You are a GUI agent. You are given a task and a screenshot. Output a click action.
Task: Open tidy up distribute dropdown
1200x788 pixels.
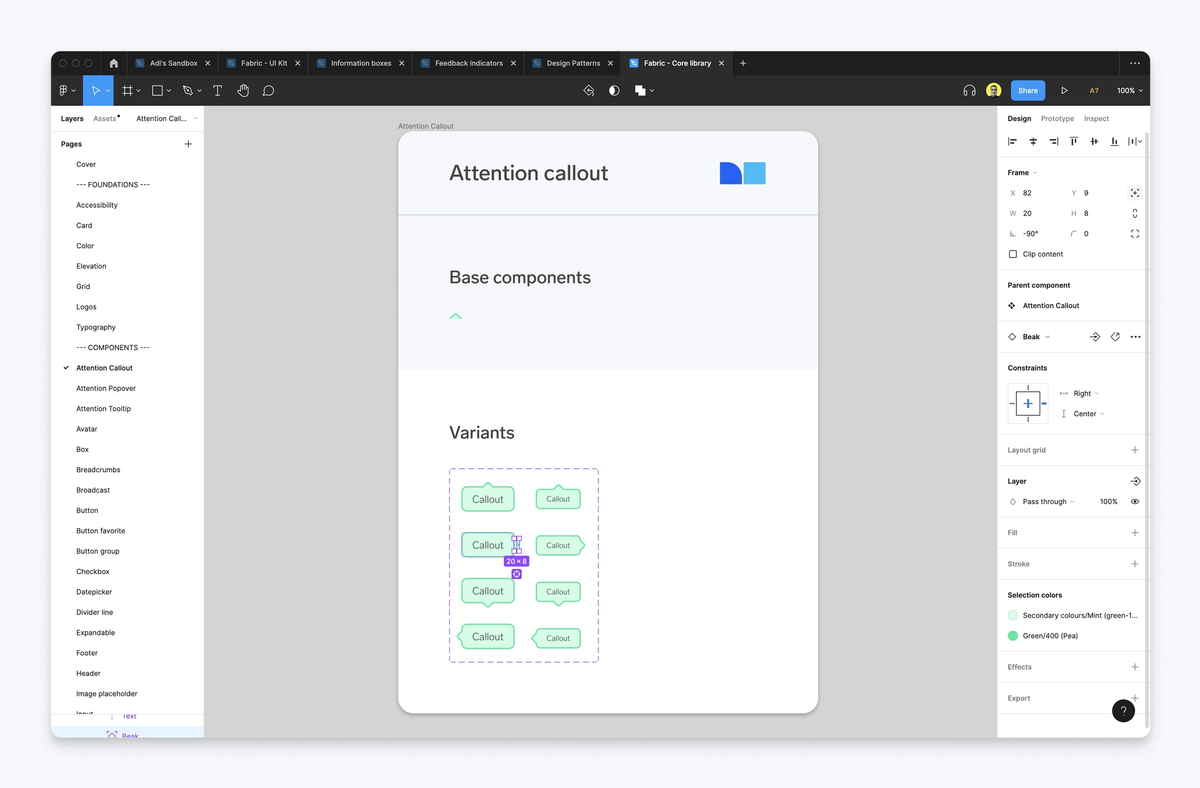pyautogui.click(x=1135, y=142)
